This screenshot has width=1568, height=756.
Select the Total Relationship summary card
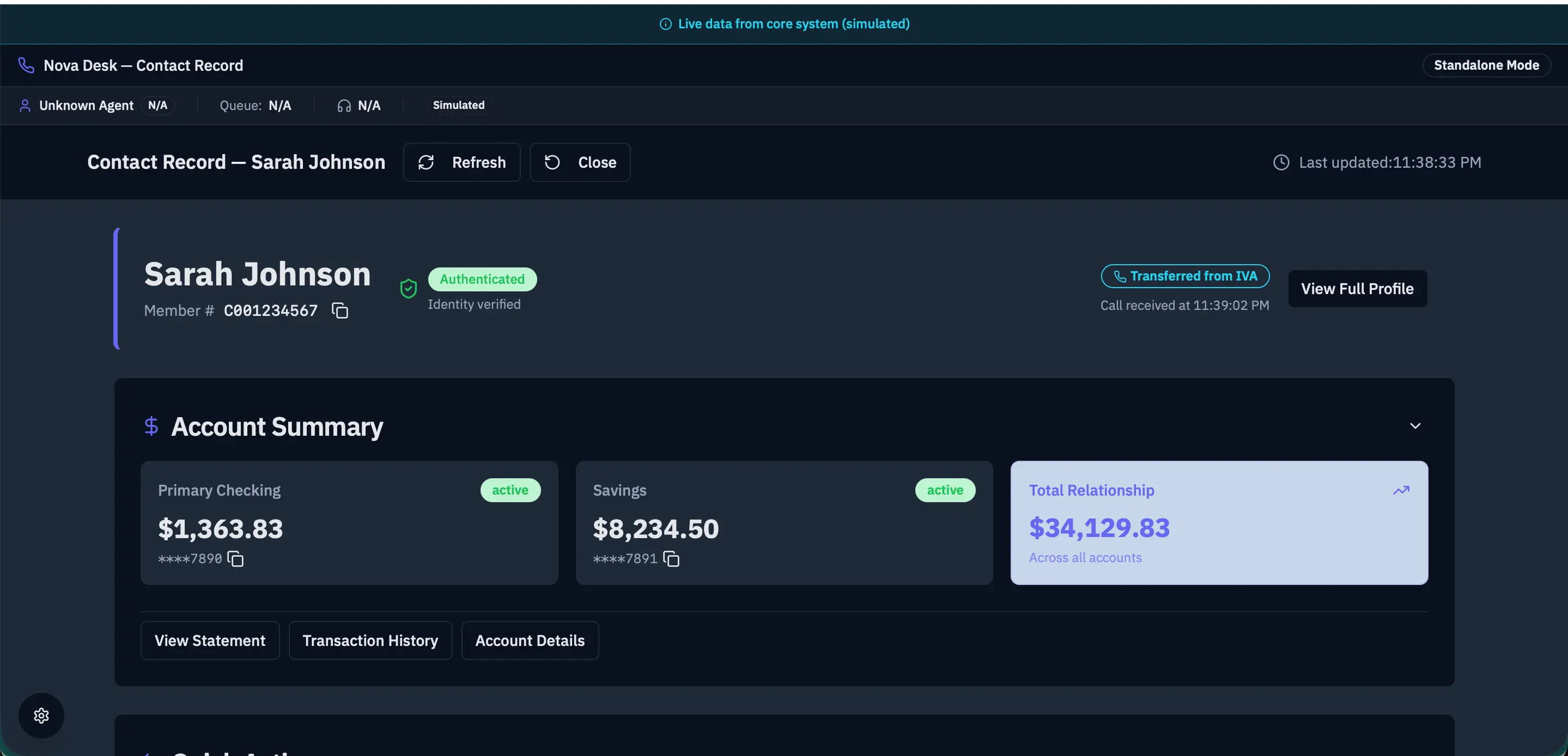pyautogui.click(x=1219, y=523)
